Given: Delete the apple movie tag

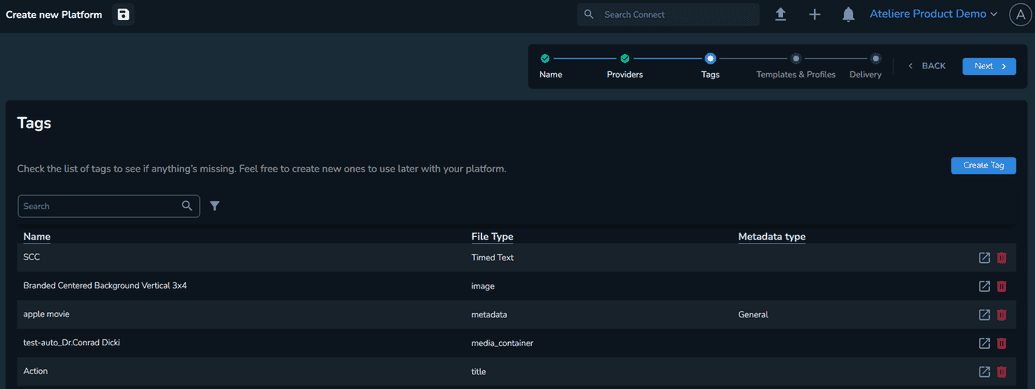Looking at the screenshot, I should coord(1001,315).
